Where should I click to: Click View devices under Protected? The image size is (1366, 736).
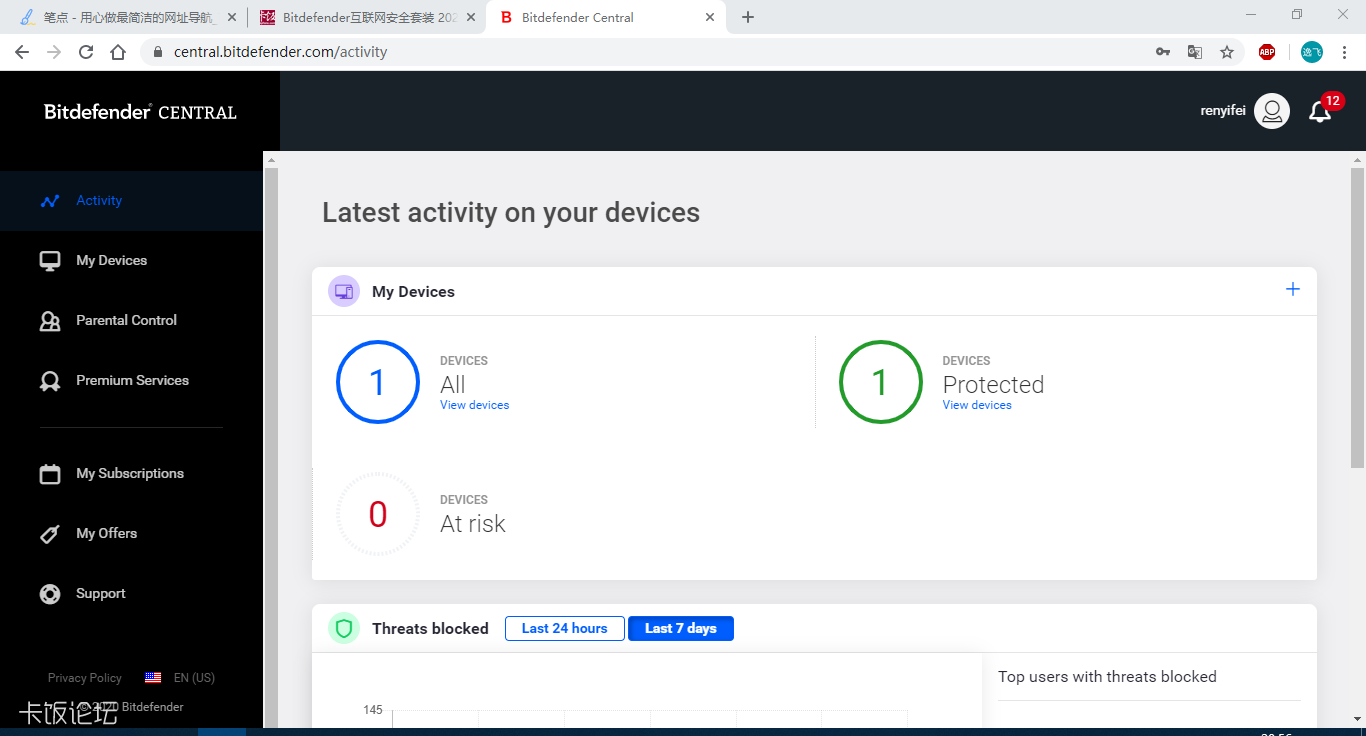point(977,405)
